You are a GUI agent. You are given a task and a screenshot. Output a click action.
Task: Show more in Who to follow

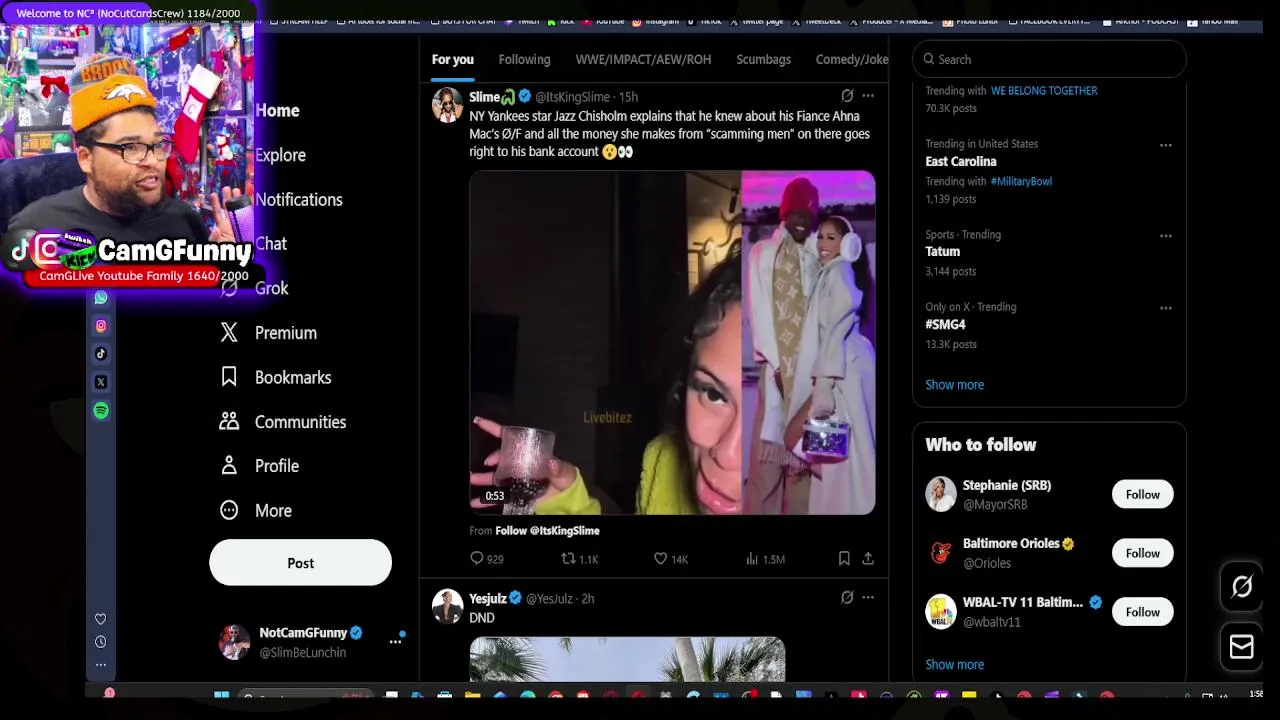954,664
